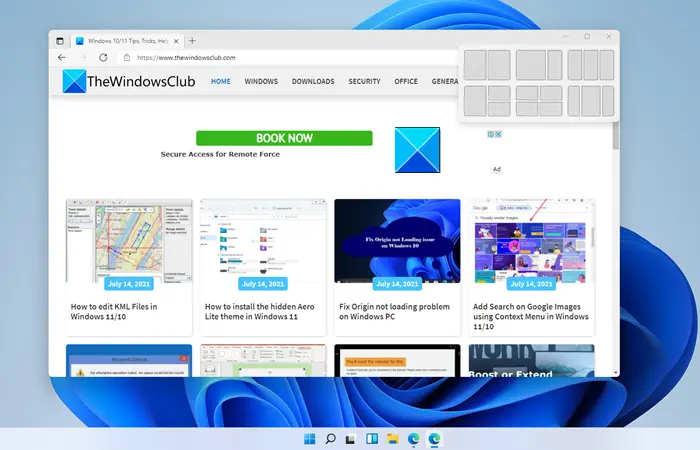Snap to narrow right zone of wide-narrow layout
The image size is (700, 450).
[x=555, y=65]
